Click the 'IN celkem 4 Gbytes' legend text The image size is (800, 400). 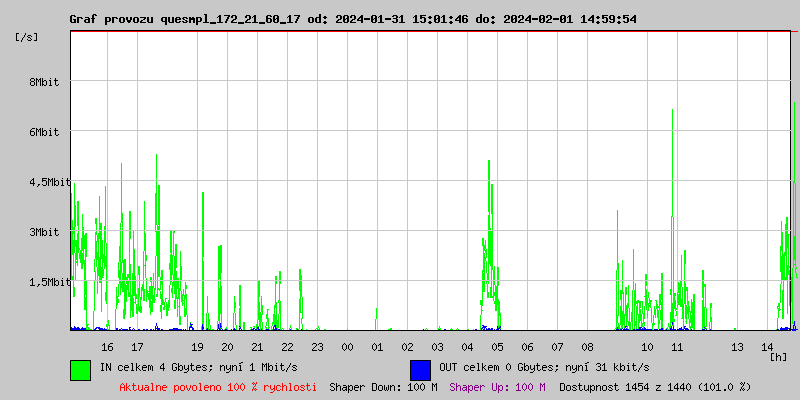(x=198, y=368)
